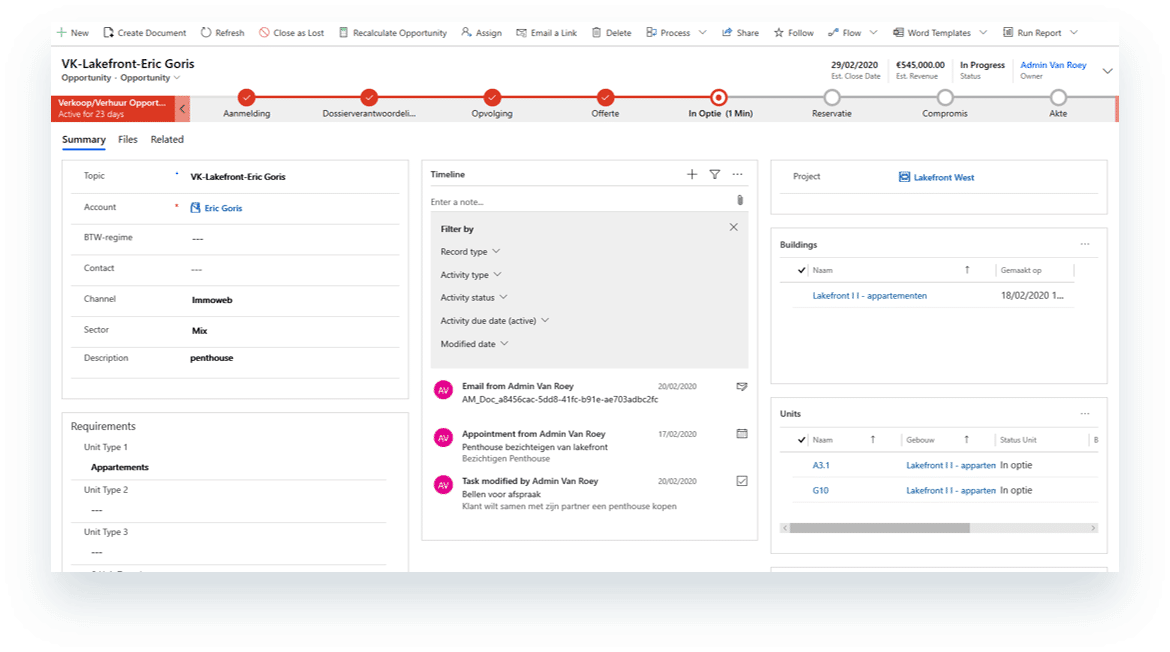Switch to the Summary tab
This screenshot has width=1170, height=652.
click(x=84, y=140)
